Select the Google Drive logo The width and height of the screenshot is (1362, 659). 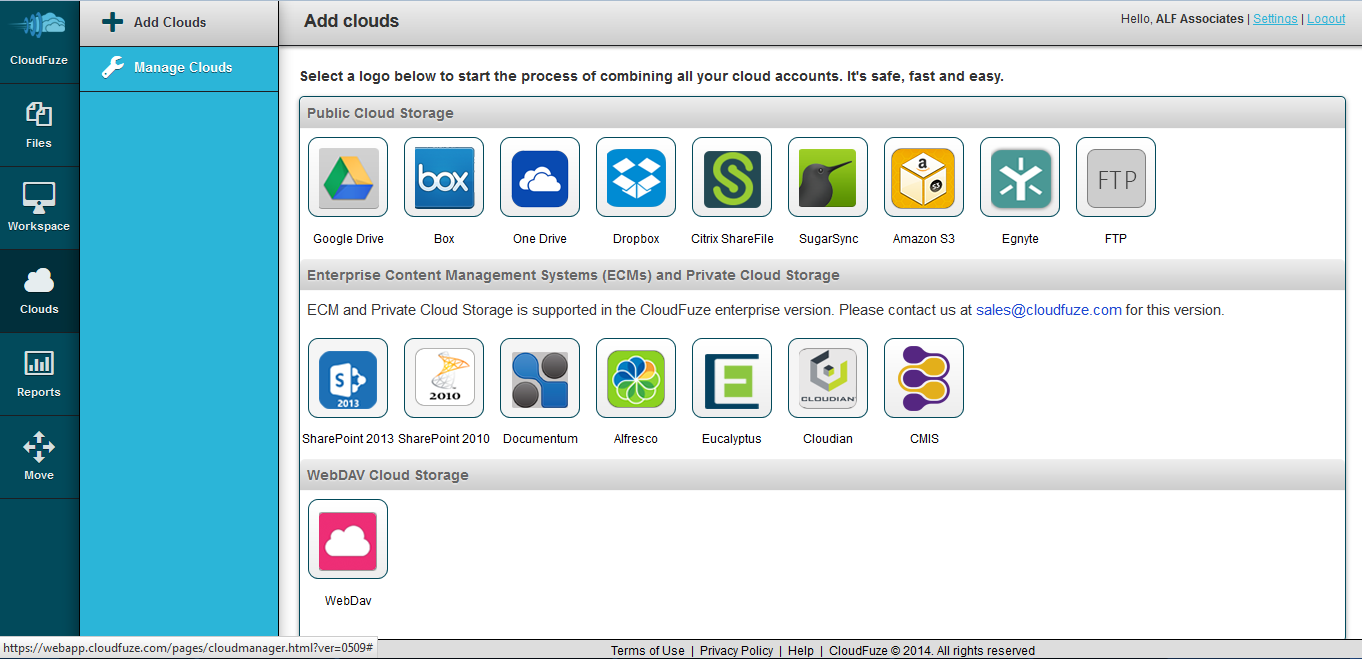point(348,177)
